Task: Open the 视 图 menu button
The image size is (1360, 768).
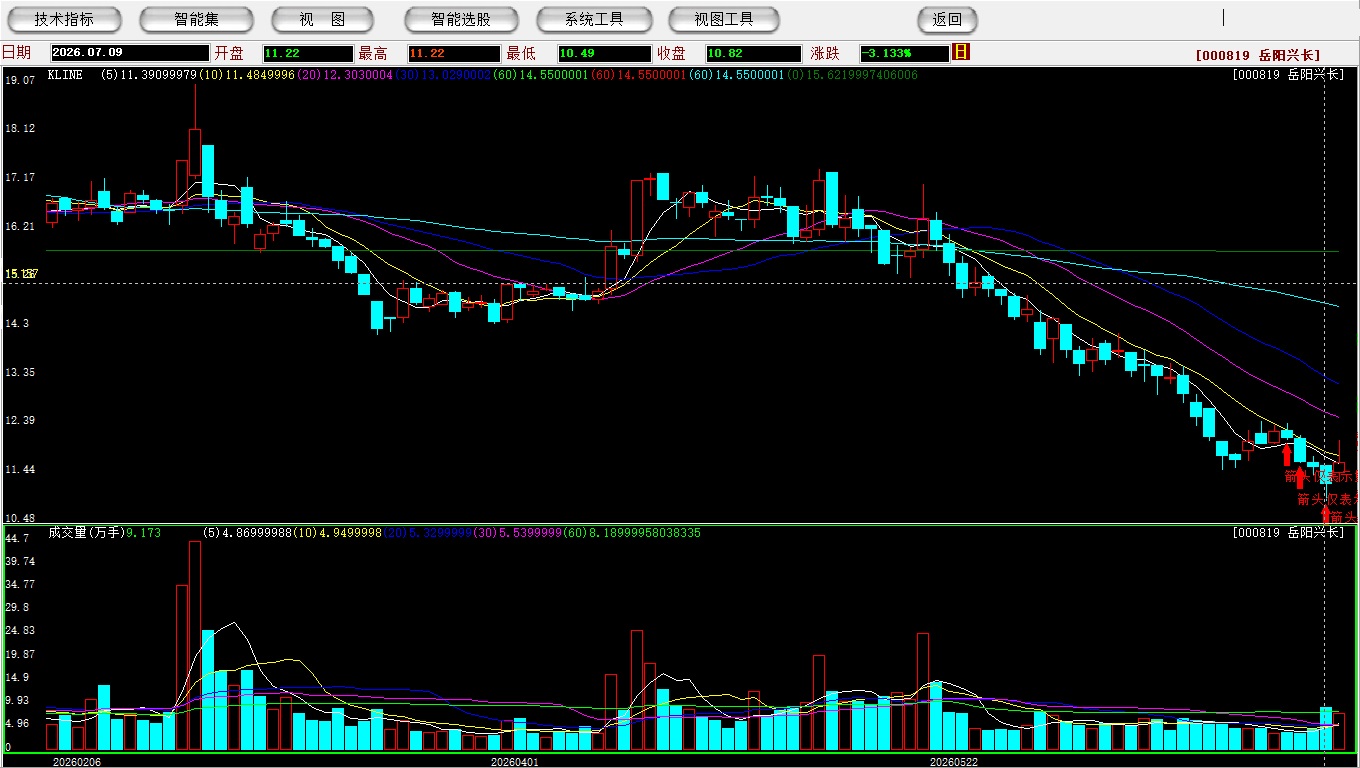Action: click(x=322, y=19)
